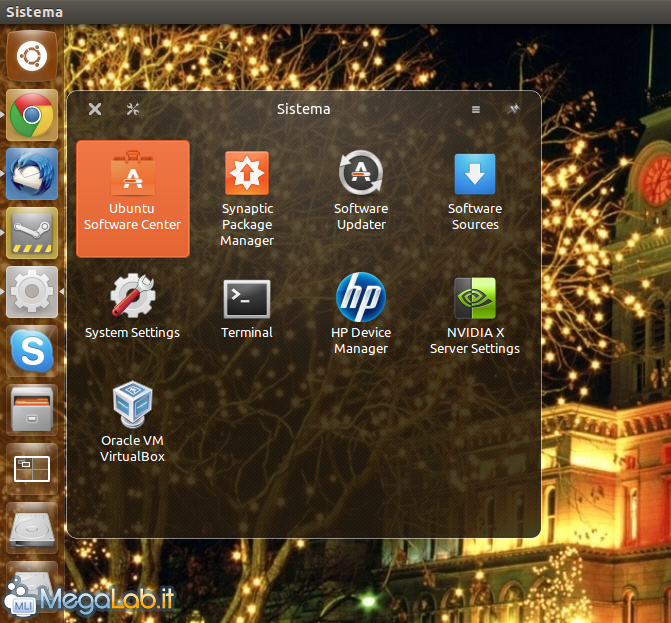Open the Ubuntu Dash home button
The width and height of the screenshot is (671, 623).
coord(32,56)
